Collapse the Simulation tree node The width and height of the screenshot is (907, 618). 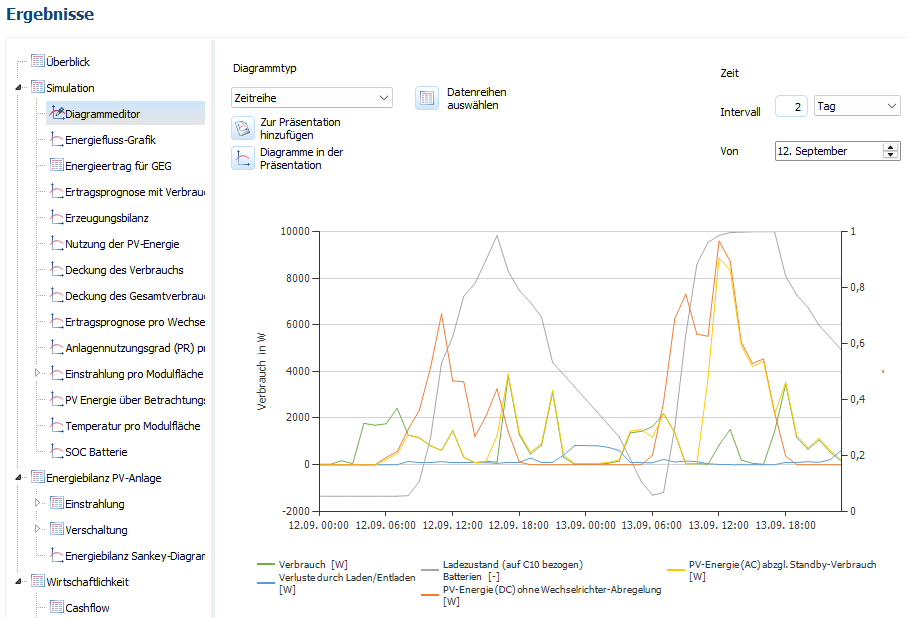[x=21, y=88]
